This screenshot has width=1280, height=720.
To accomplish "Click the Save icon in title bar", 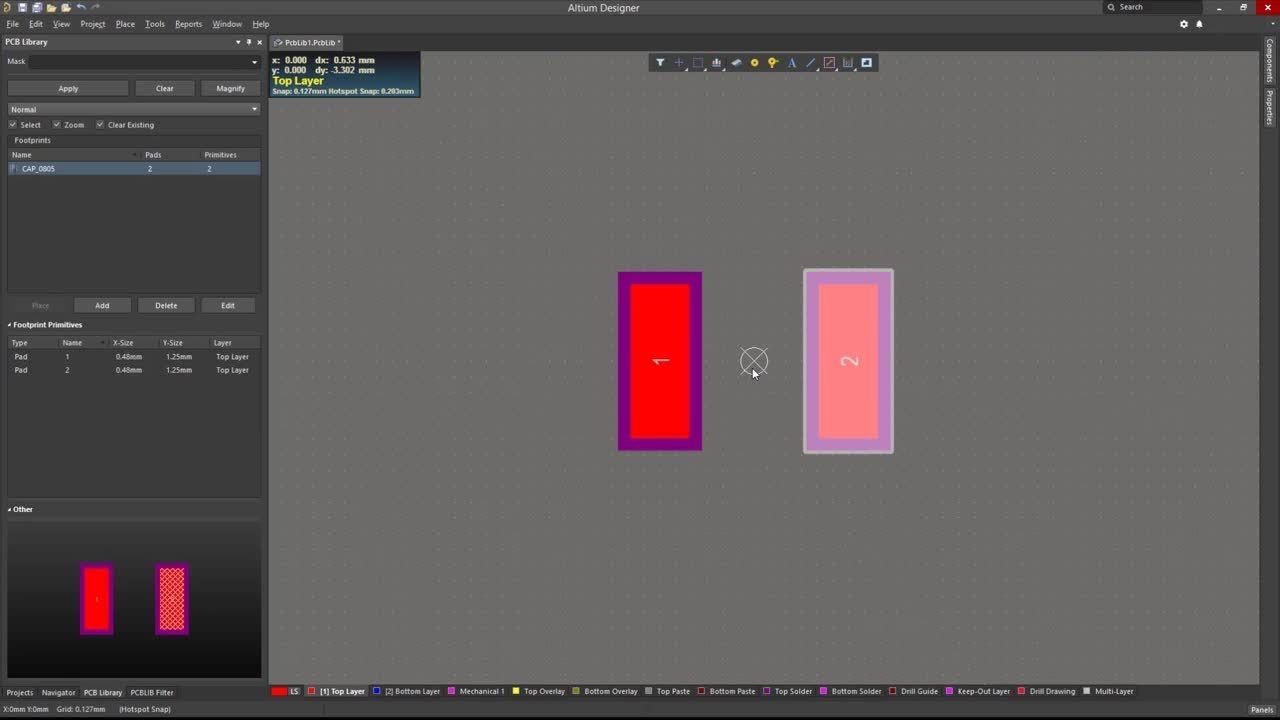I will click(22, 7).
